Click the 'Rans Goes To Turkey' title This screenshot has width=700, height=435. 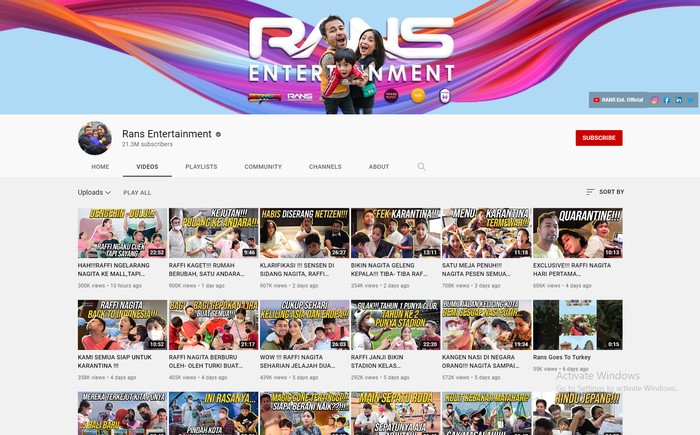coord(562,357)
